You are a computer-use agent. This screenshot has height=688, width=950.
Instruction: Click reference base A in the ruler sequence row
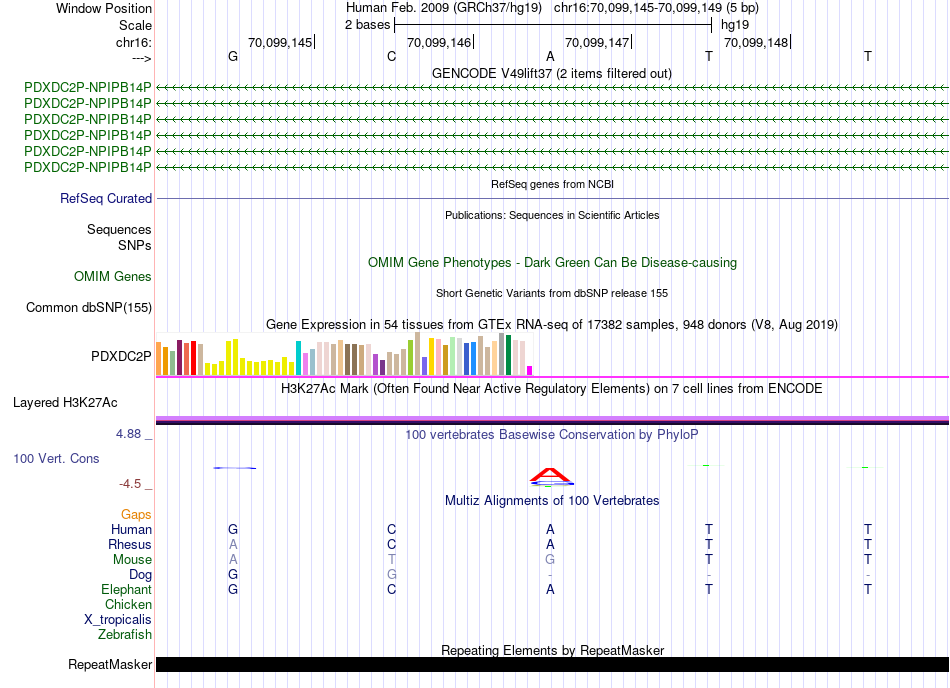coord(550,56)
